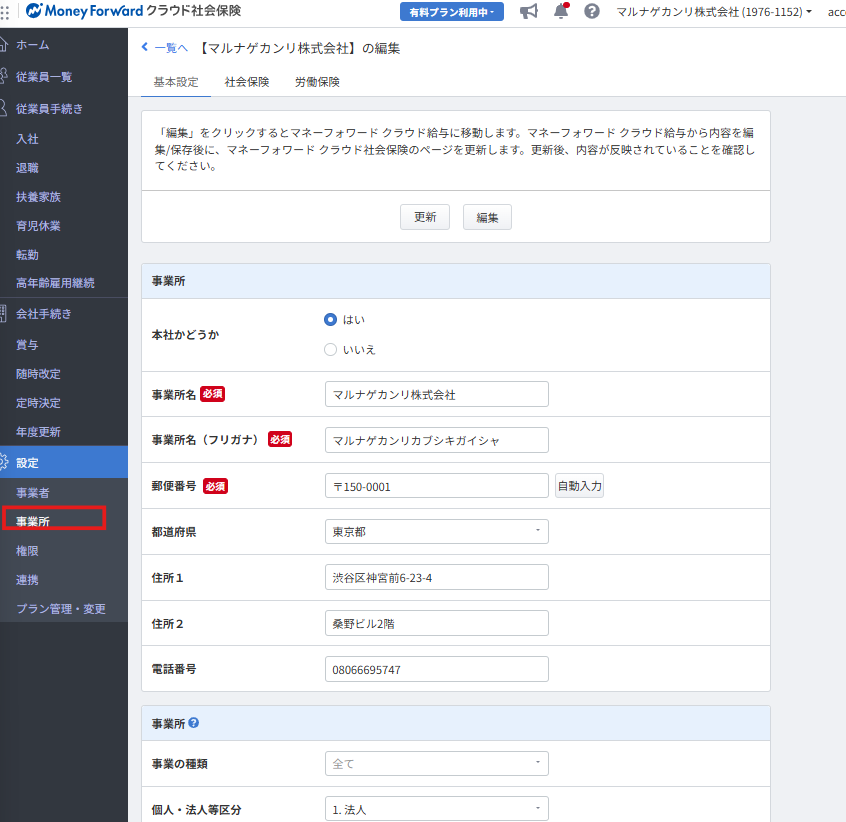Switch to the 労働保険 tab
Image resolution: width=846 pixels, height=822 pixels.
coord(317,82)
